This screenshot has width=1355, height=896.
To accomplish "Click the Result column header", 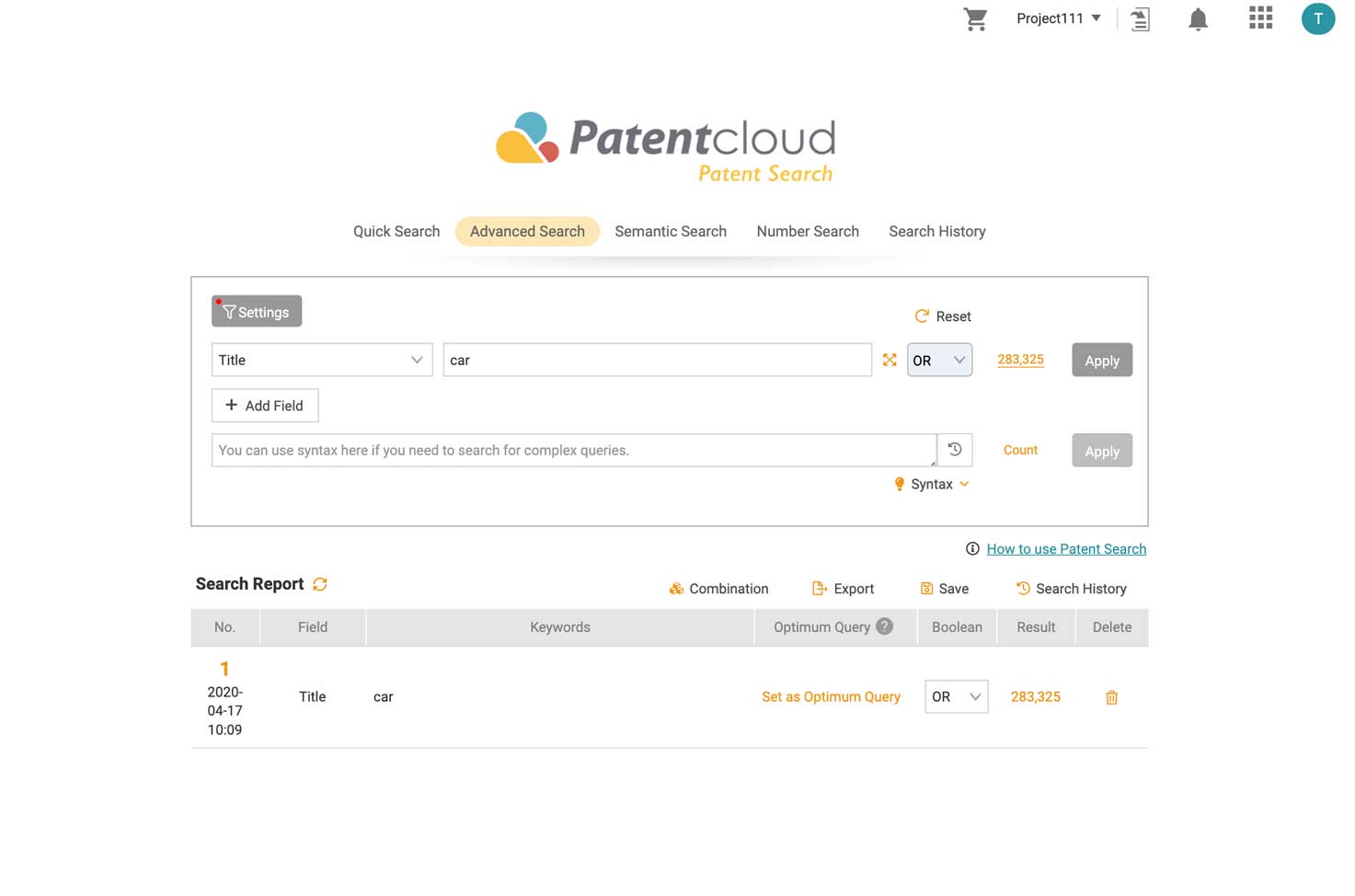I will (1036, 626).
